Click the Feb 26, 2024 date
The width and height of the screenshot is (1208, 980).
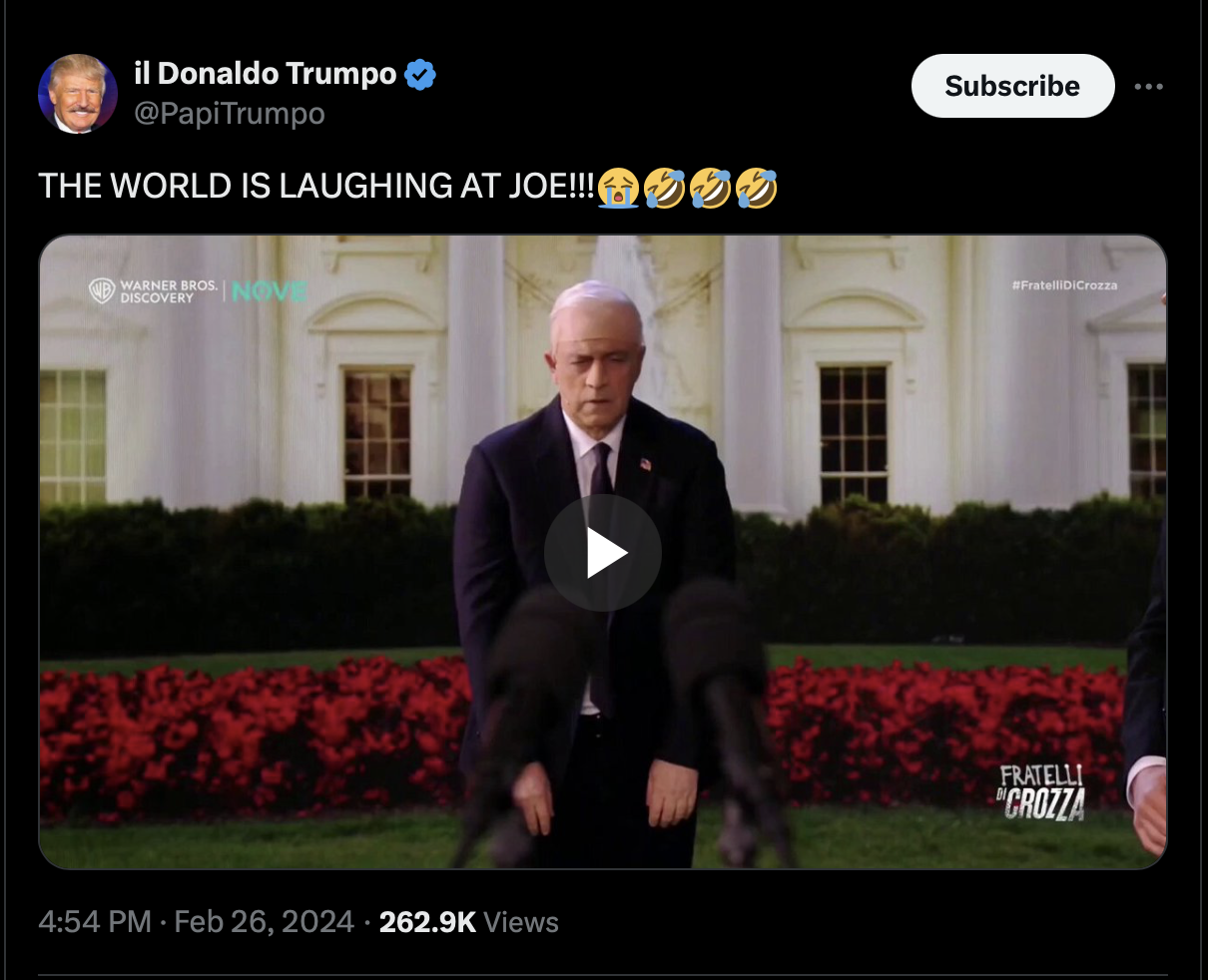264,921
